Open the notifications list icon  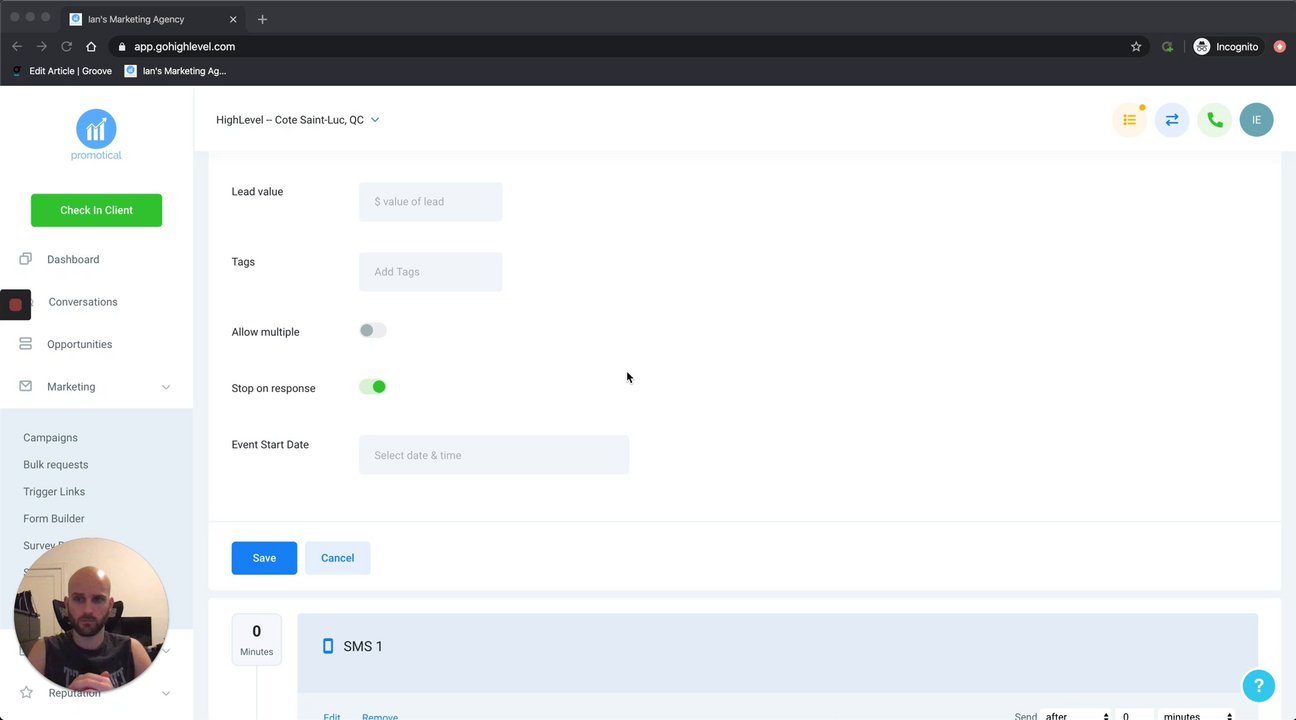1129,120
